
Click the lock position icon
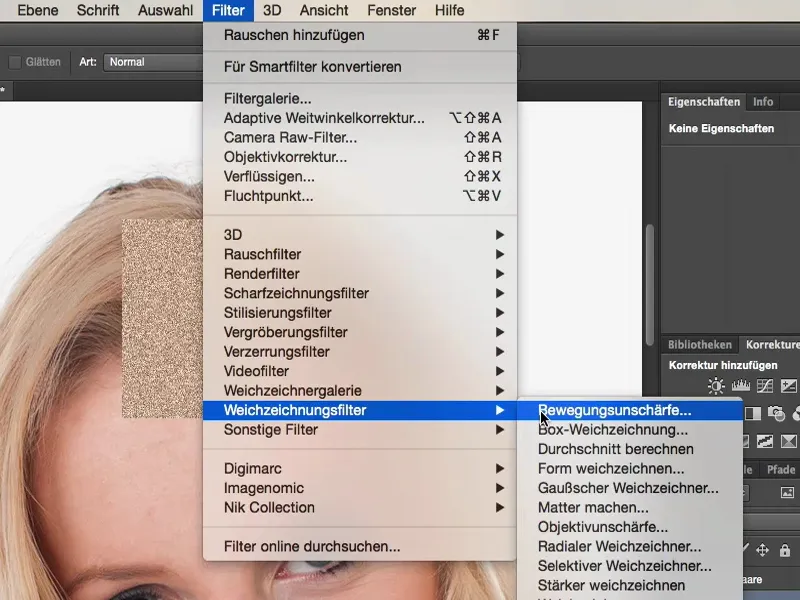pyautogui.click(x=762, y=550)
